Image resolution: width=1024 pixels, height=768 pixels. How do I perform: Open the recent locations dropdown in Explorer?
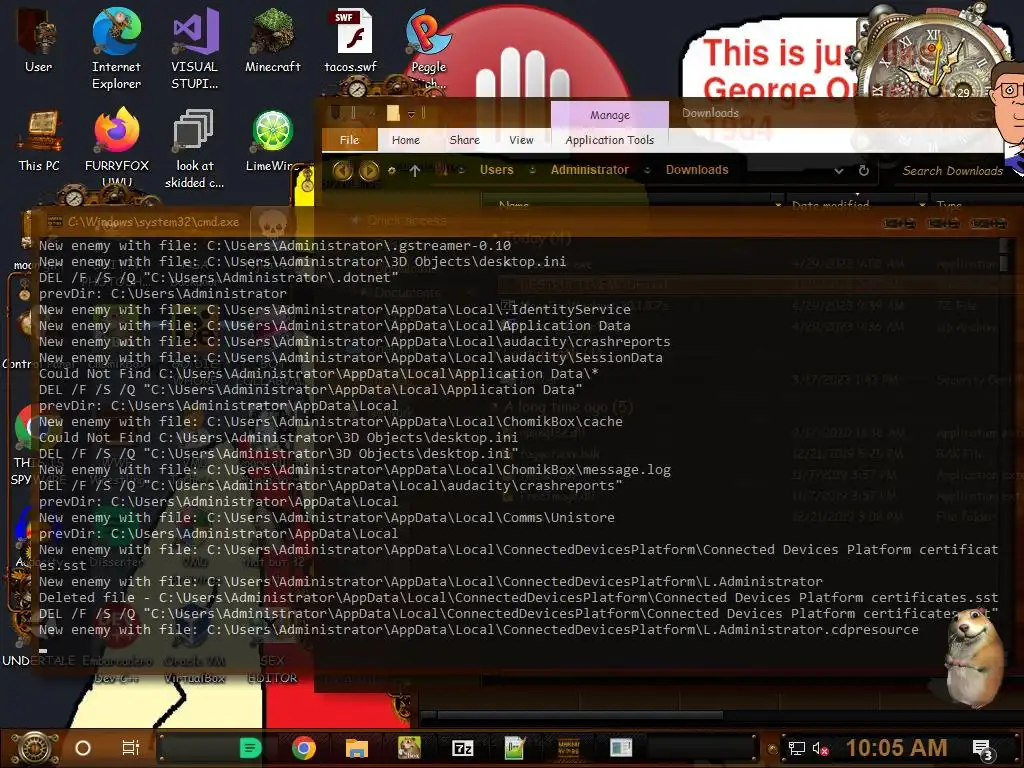(x=392, y=170)
